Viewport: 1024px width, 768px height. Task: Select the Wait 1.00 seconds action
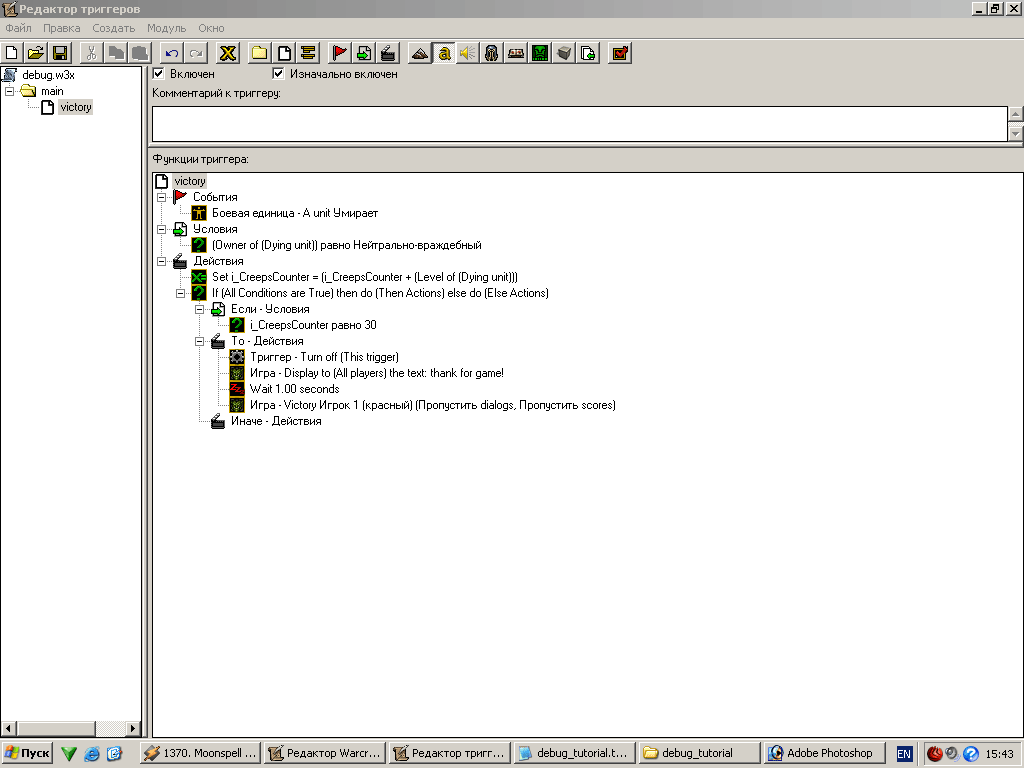(x=295, y=389)
